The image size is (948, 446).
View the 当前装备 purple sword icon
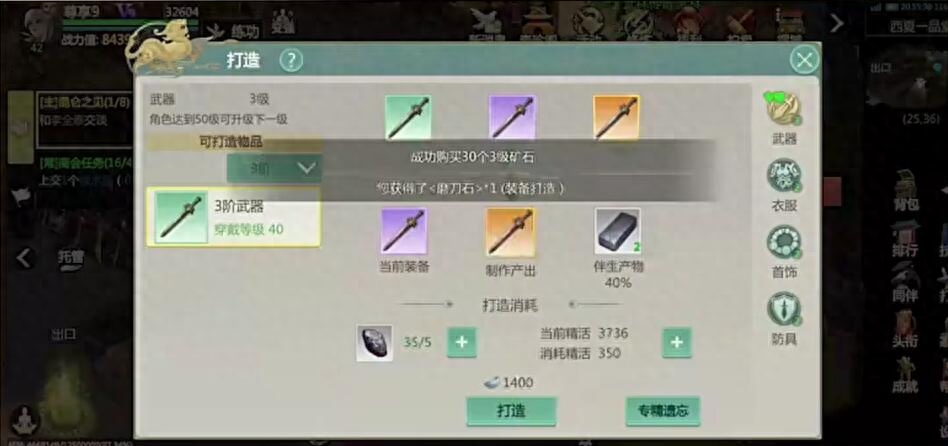click(404, 231)
